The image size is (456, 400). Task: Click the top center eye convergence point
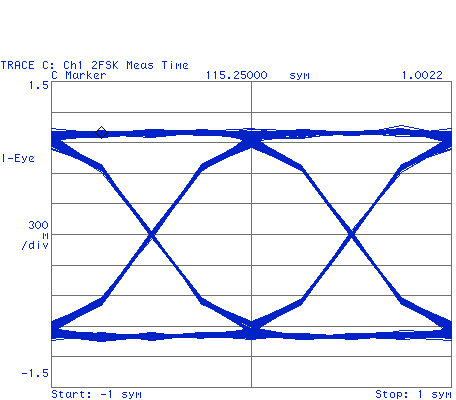(x=252, y=138)
